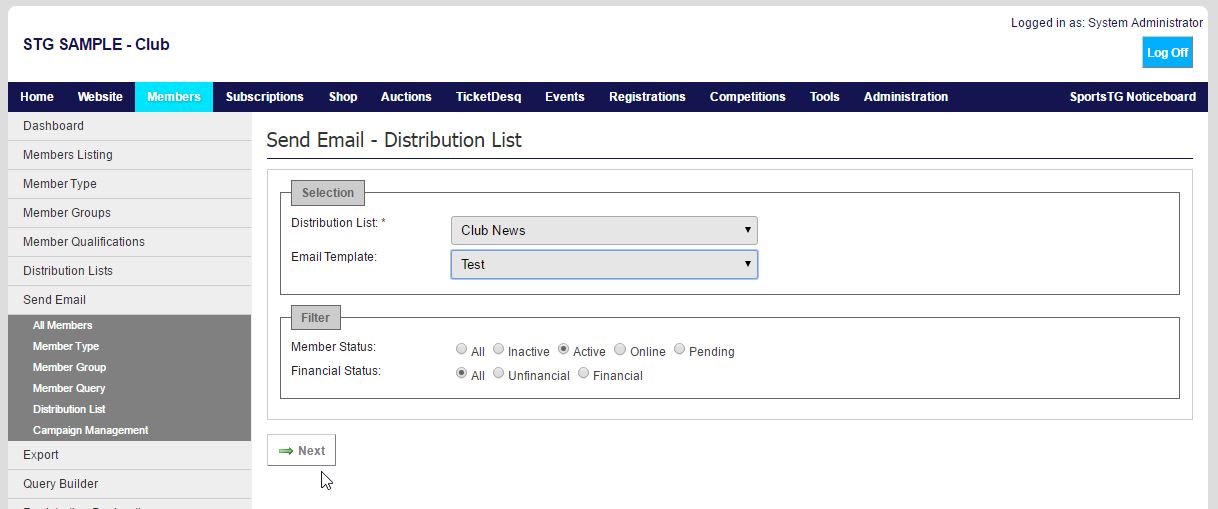Click the Selection group legend

[328, 193]
